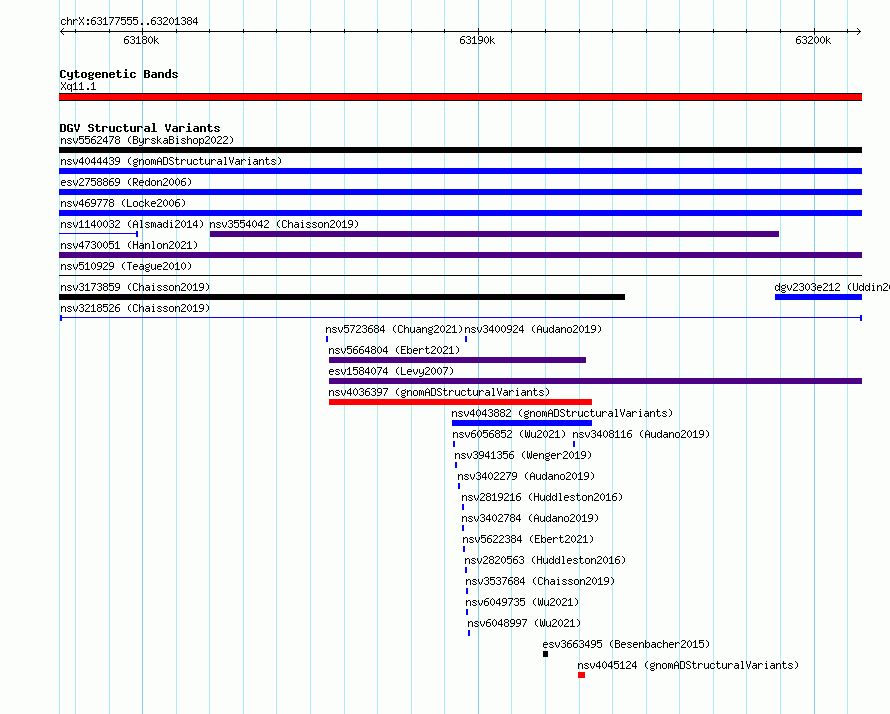890x714 pixels.
Task: Select nsv510929 (Teague2010) label
Action: pyautogui.click(x=126, y=266)
